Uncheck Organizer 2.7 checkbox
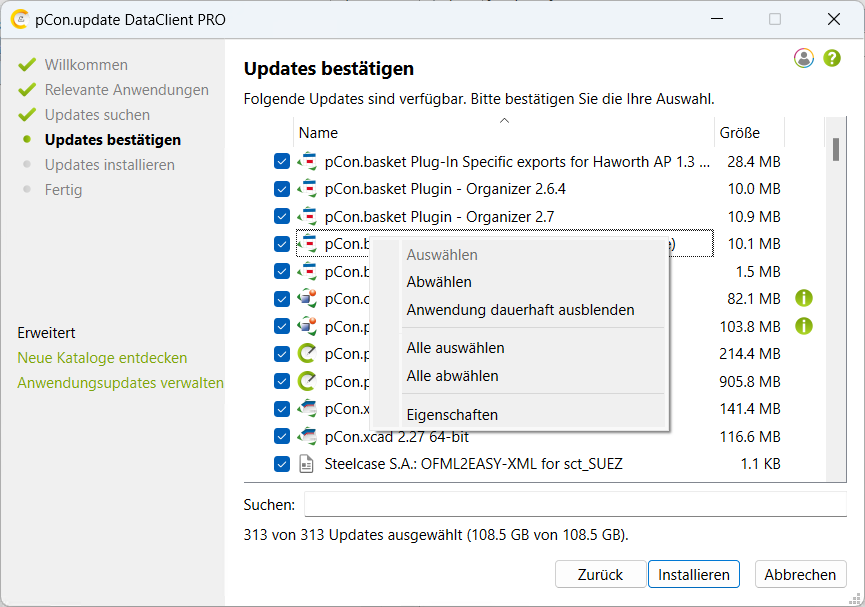 tap(282, 216)
